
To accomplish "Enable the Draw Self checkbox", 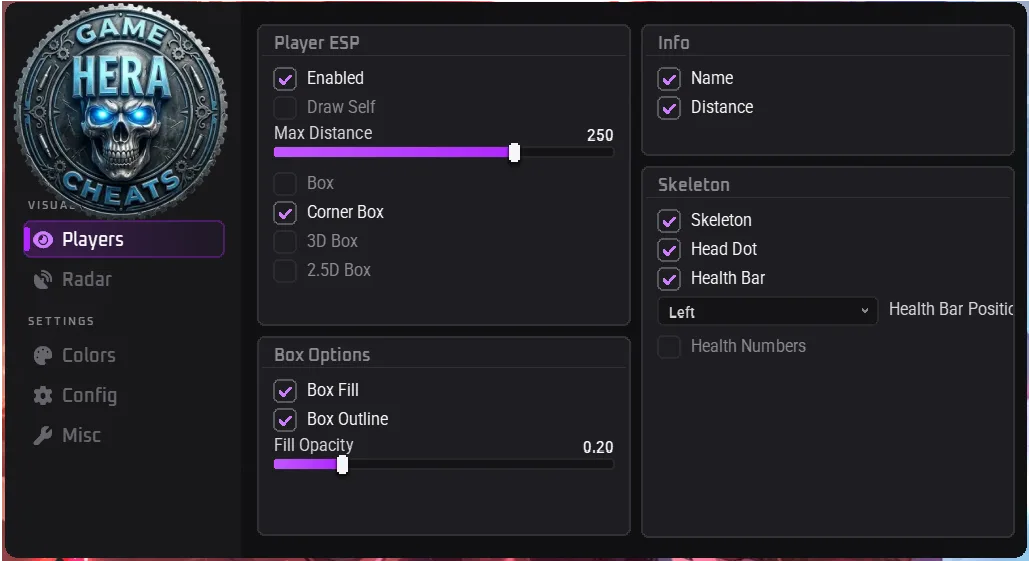I will (x=285, y=108).
